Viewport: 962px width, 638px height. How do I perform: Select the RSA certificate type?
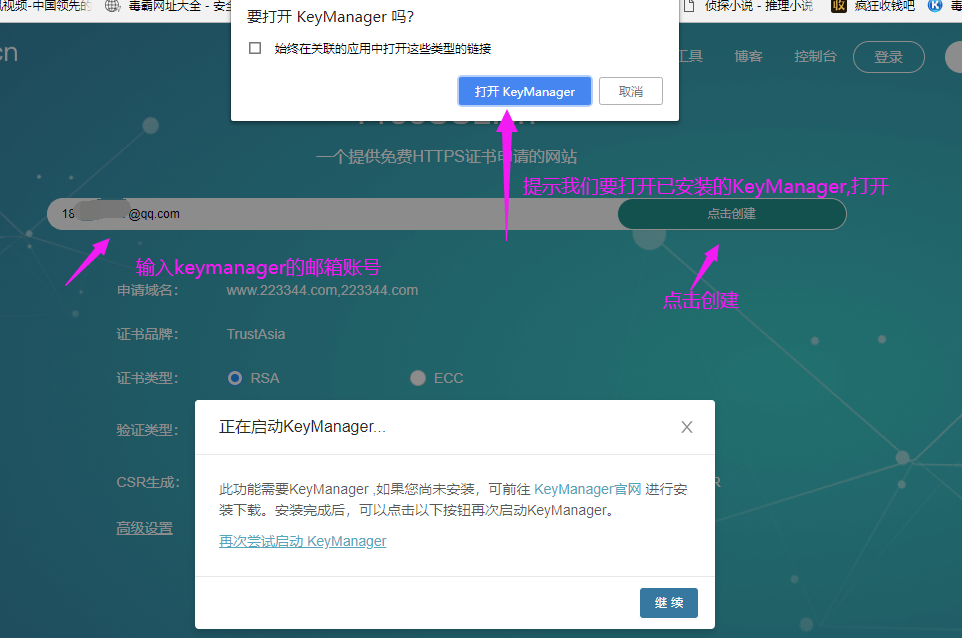[x=235, y=378]
